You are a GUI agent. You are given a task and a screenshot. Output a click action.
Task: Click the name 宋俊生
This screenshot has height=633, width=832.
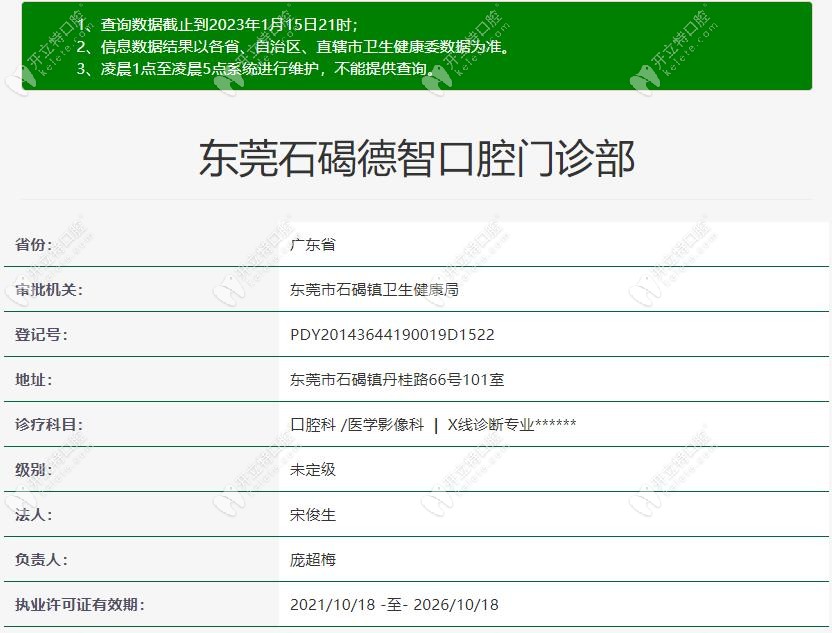click(x=313, y=515)
